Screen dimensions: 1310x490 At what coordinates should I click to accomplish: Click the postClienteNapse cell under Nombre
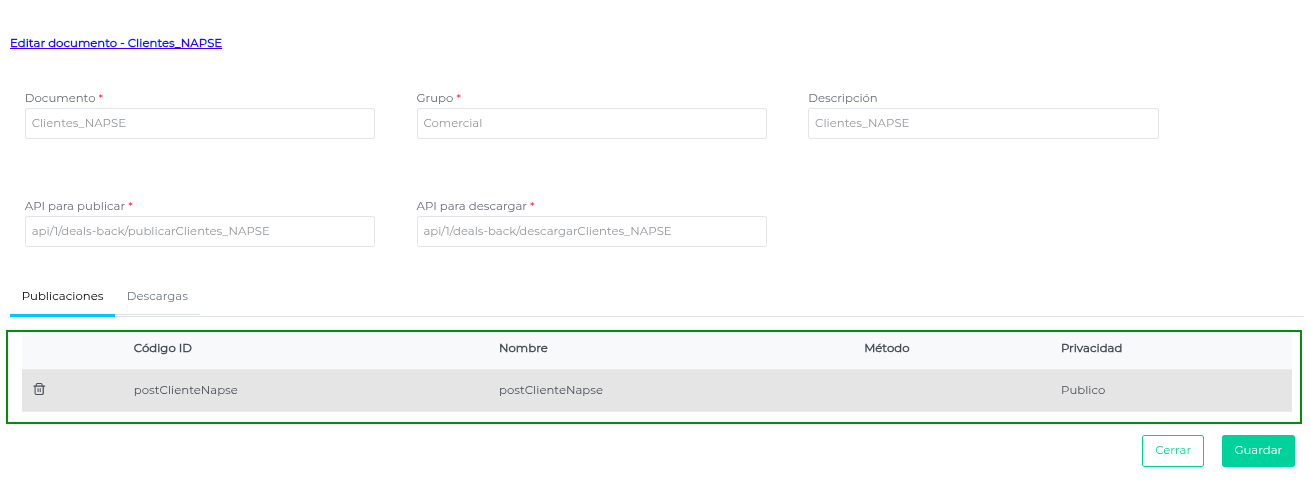point(550,390)
